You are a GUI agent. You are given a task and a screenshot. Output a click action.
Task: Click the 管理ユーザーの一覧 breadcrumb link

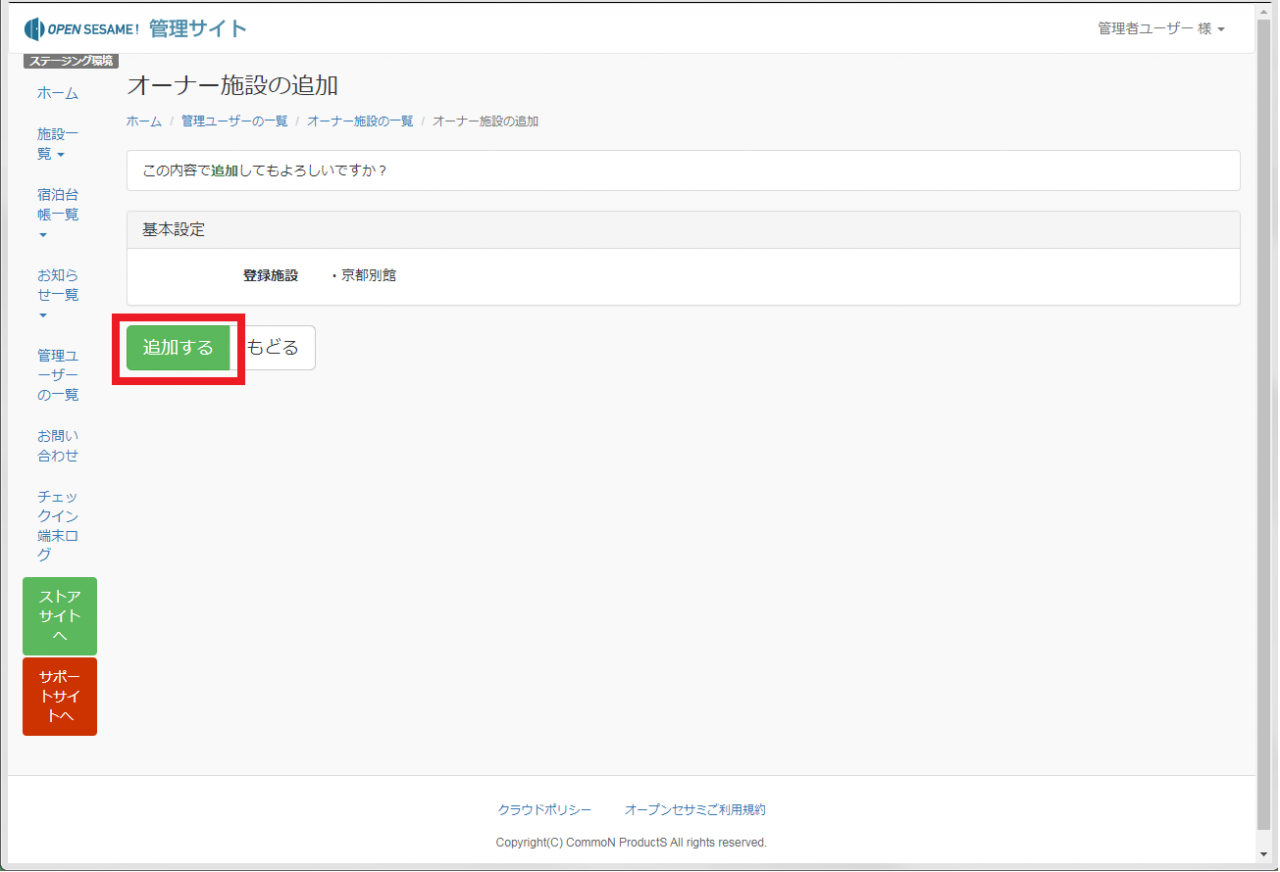coord(234,121)
